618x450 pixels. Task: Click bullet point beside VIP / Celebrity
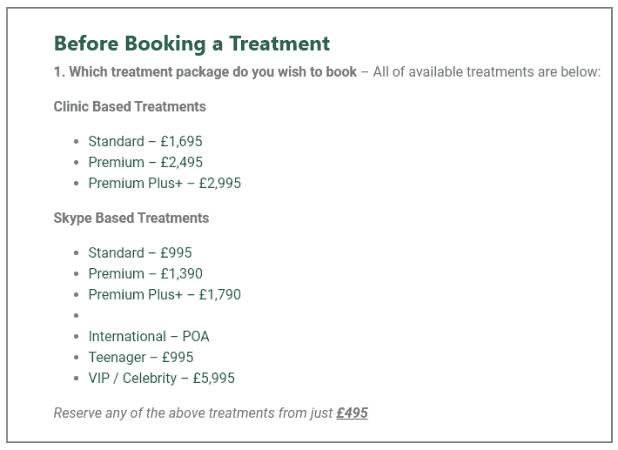point(76,378)
